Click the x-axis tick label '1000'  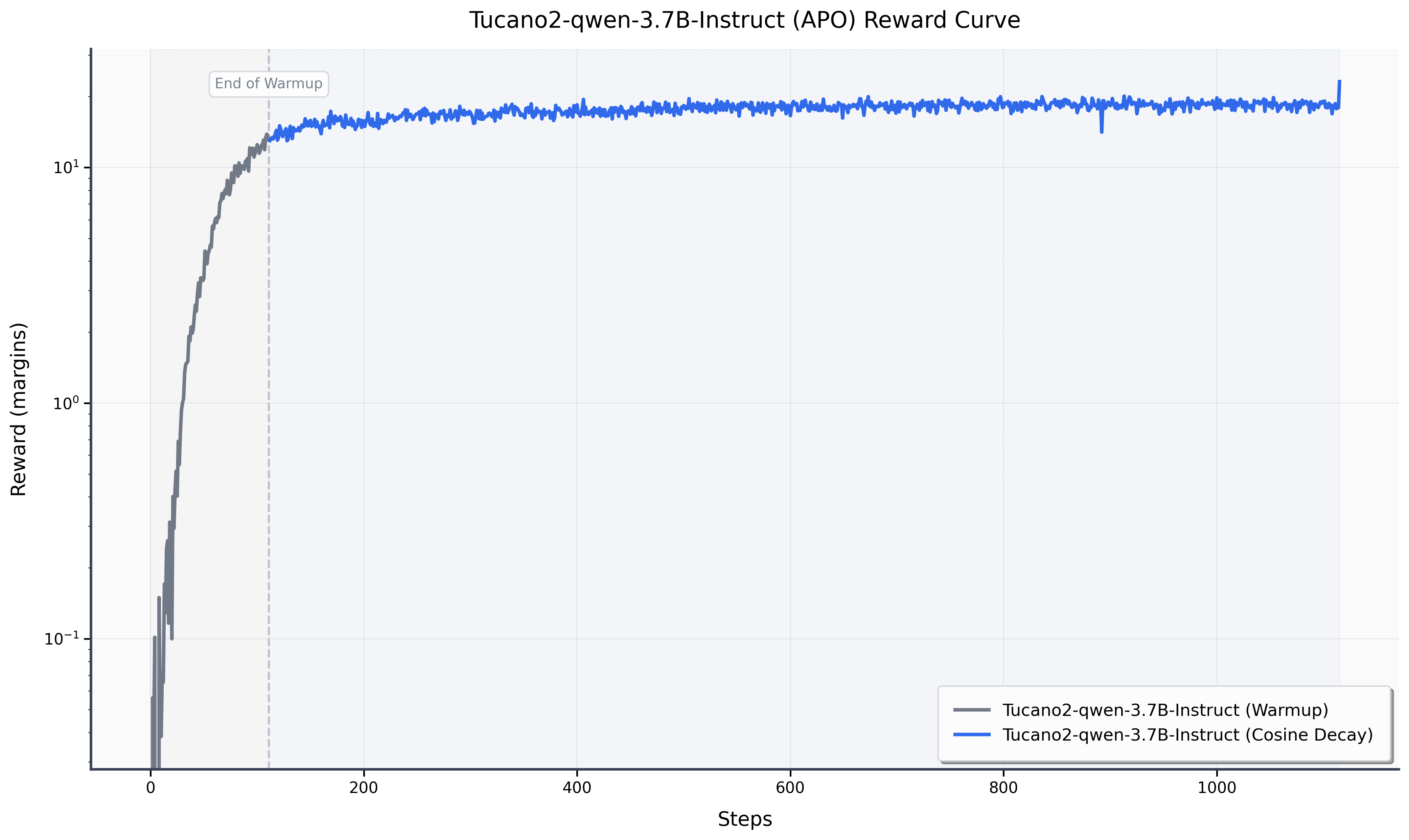[1217, 788]
